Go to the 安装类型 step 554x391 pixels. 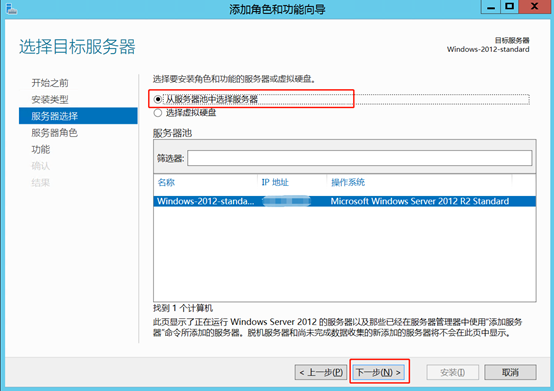(50, 100)
